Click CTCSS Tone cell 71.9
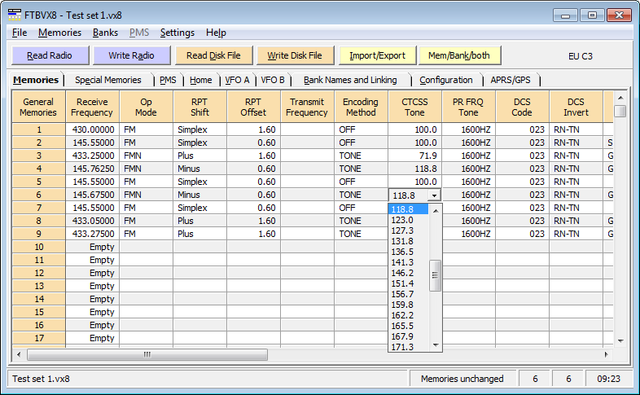This screenshot has width=640, height=395. (415, 156)
